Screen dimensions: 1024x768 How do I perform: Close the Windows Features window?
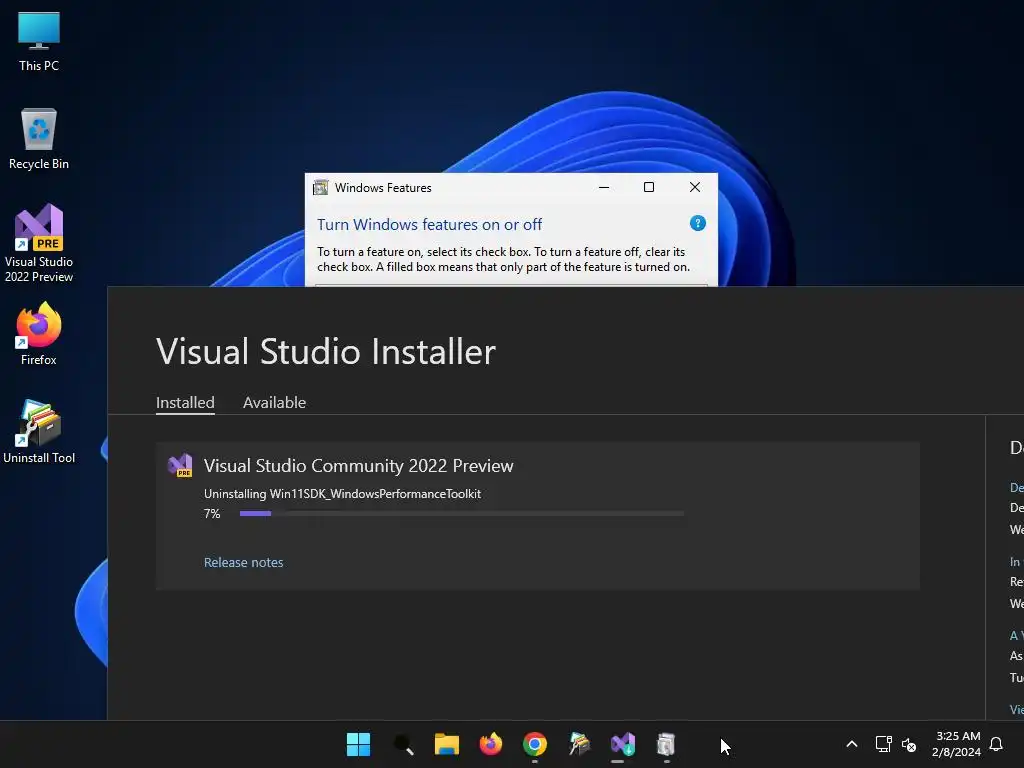point(695,187)
